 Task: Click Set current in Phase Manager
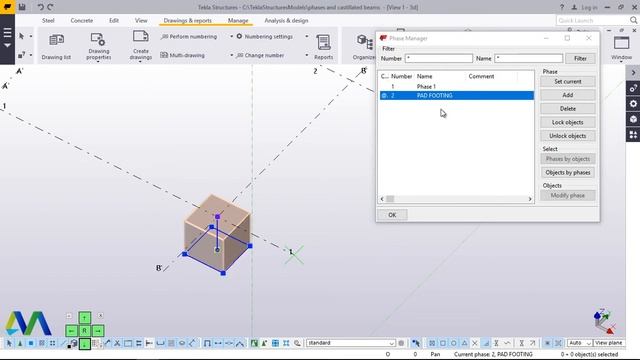pos(567,82)
